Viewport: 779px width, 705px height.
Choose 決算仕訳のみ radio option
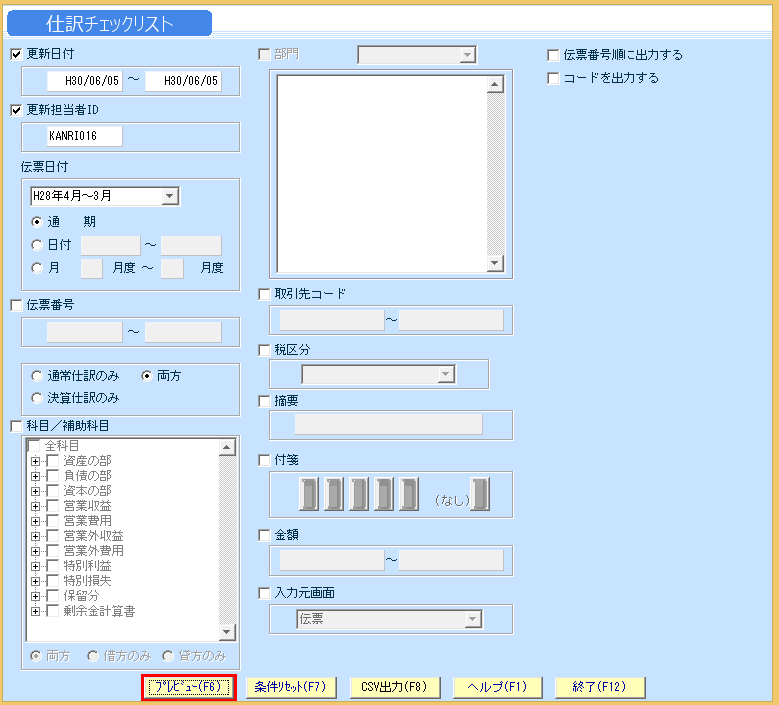coord(37,398)
